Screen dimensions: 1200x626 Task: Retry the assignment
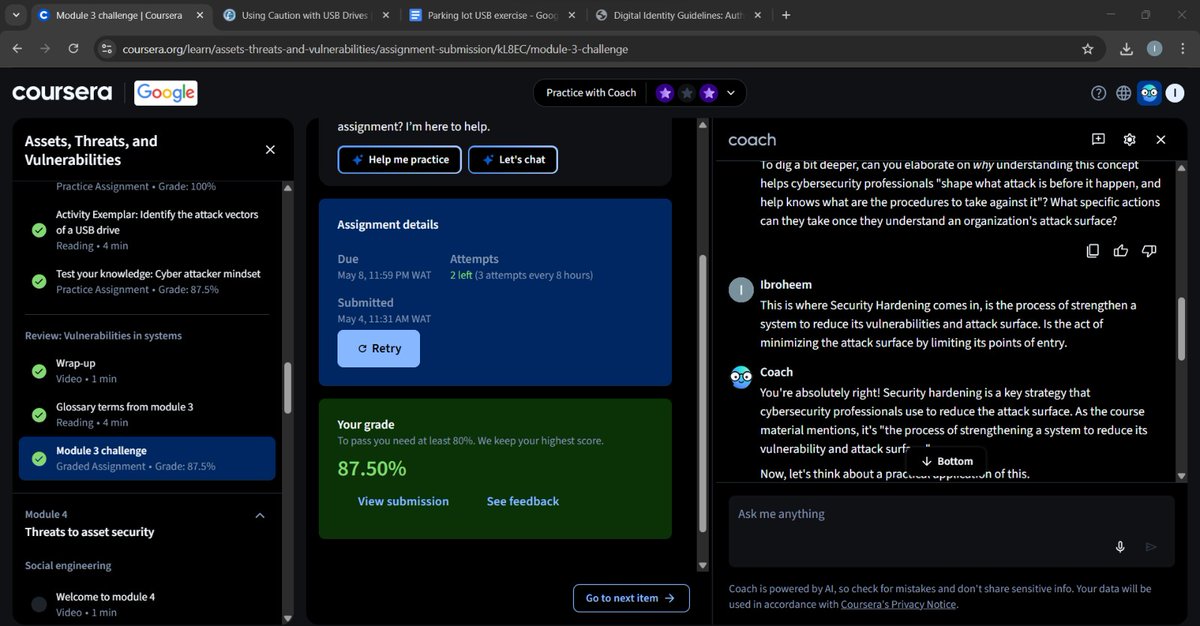click(379, 349)
